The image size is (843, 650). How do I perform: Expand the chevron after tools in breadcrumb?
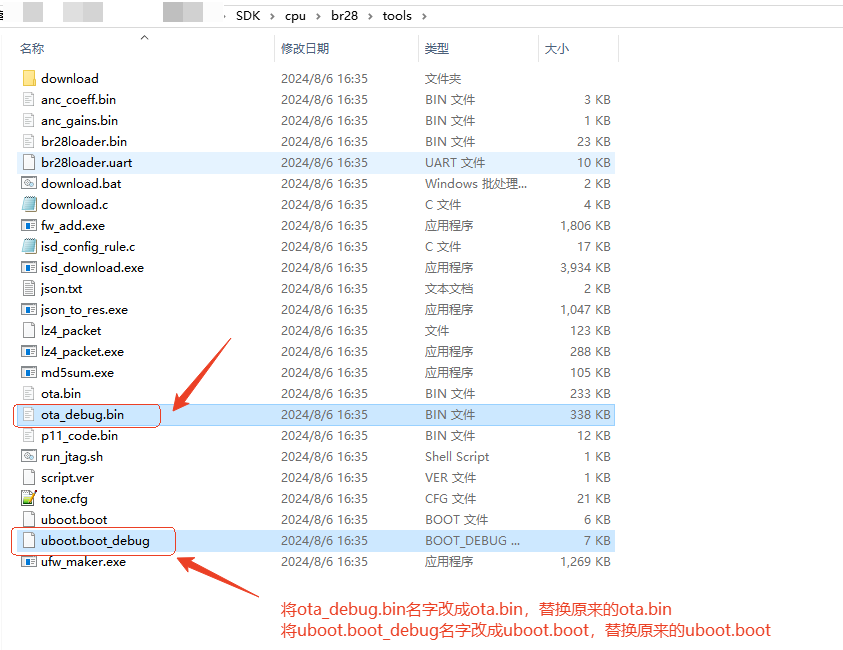[424, 16]
